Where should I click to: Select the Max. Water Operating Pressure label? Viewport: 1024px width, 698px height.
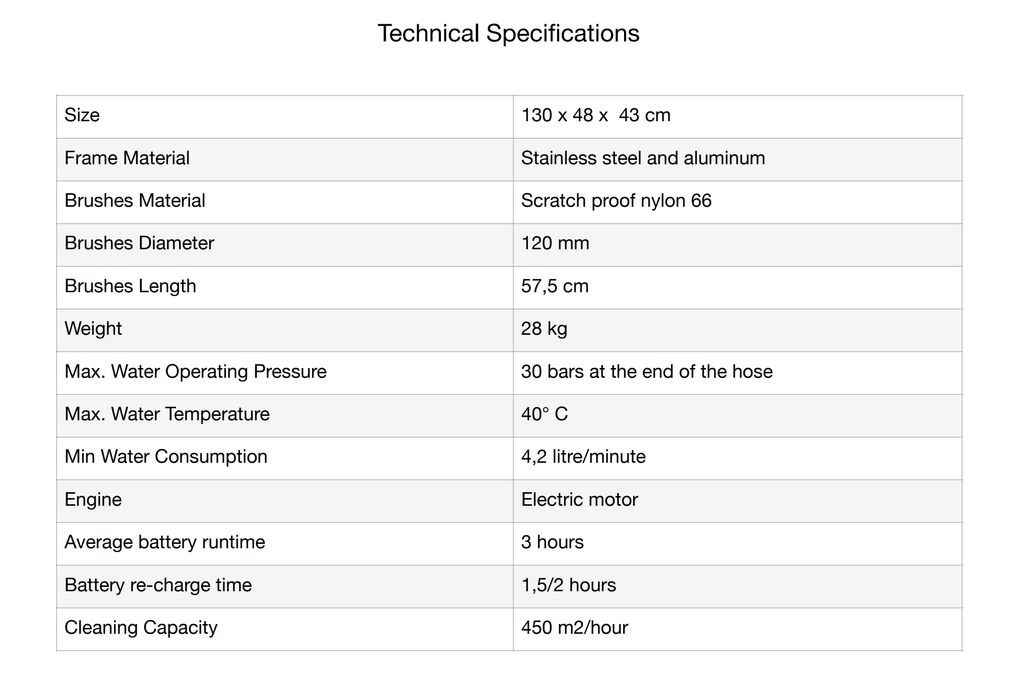pyautogui.click(x=195, y=372)
